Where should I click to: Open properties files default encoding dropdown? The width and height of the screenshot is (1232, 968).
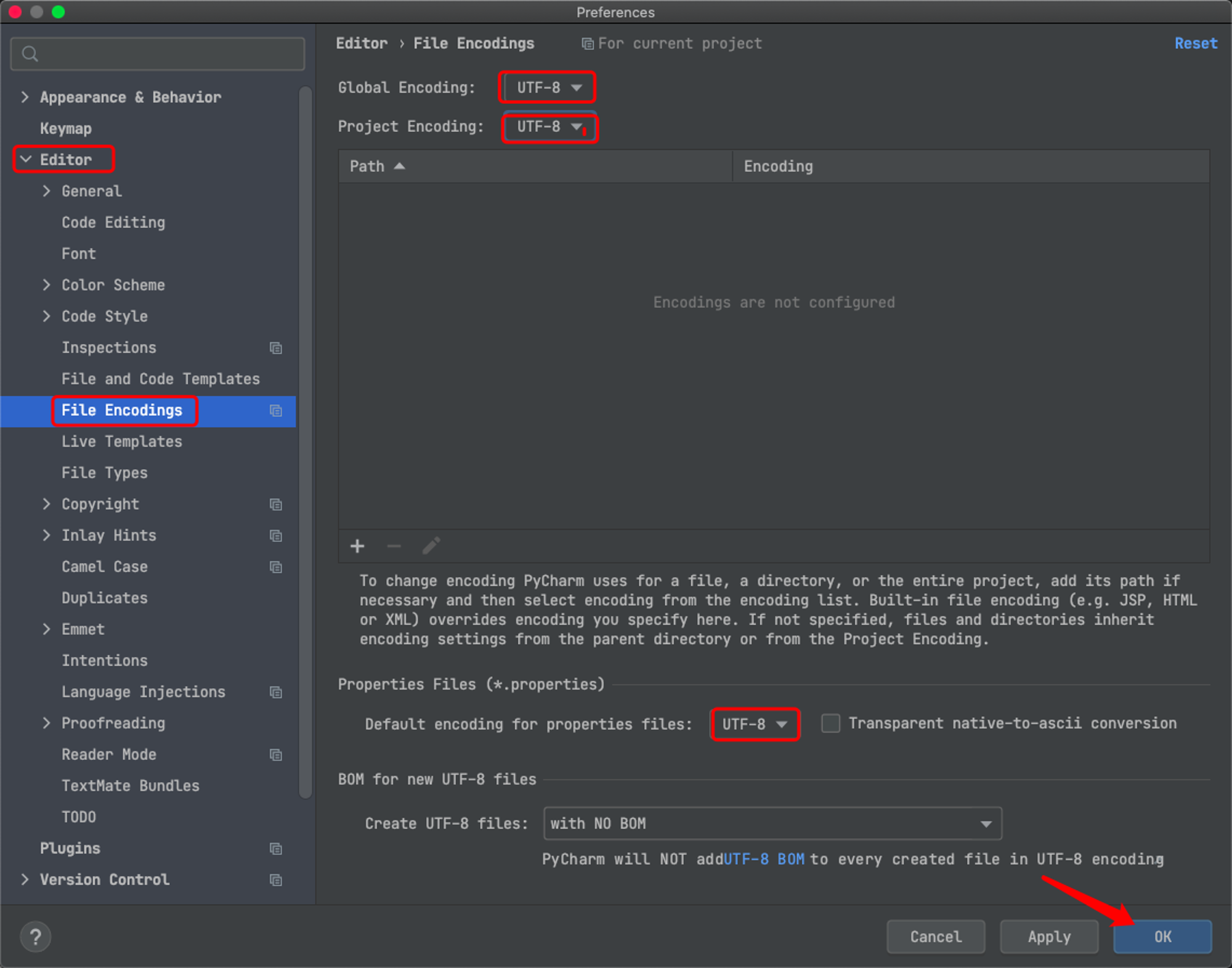pyautogui.click(x=755, y=724)
